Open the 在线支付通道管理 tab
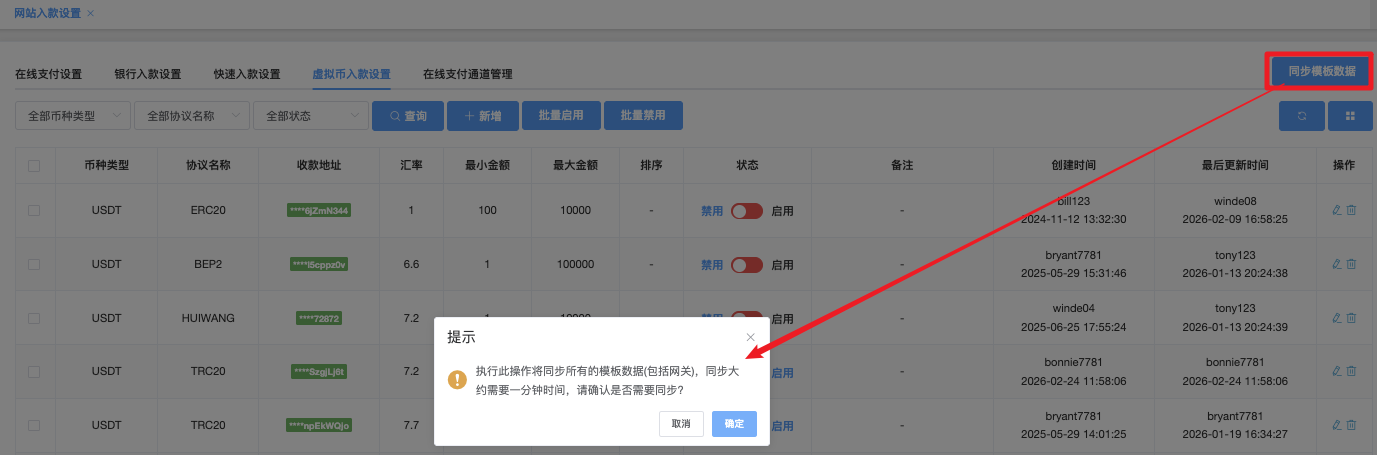The image size is (1377, 455). pyautogui.click(x=467, y=74)
